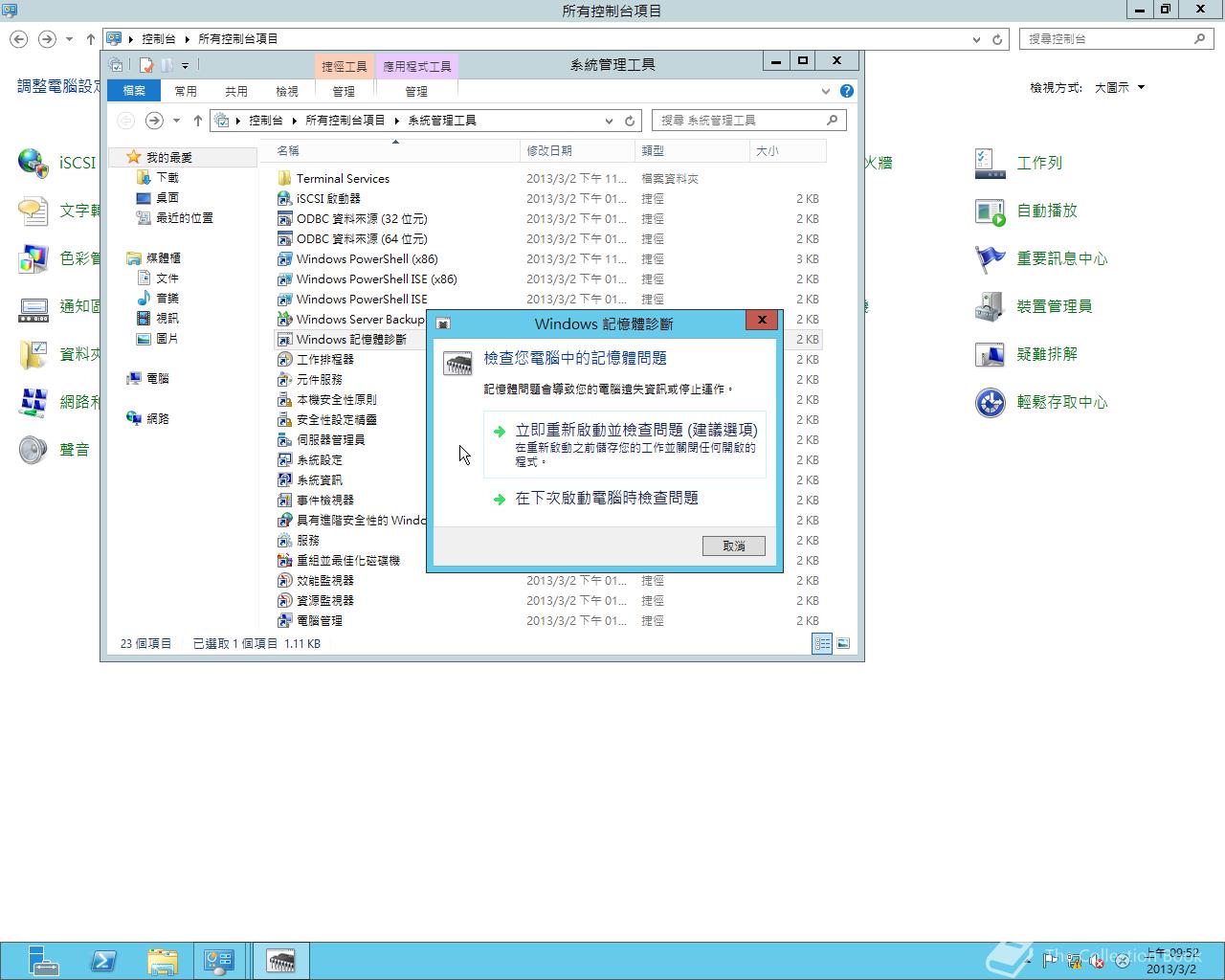Open control panel recent locations dropdown

(69, 39)
